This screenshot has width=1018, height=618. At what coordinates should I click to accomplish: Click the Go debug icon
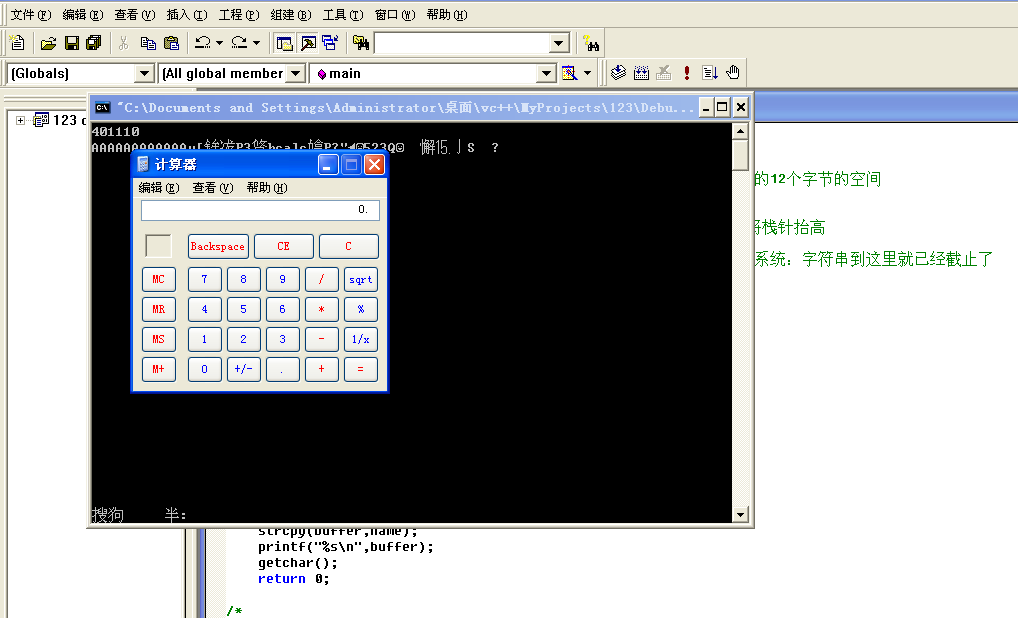pyautogui.click(x=710, y=73)
